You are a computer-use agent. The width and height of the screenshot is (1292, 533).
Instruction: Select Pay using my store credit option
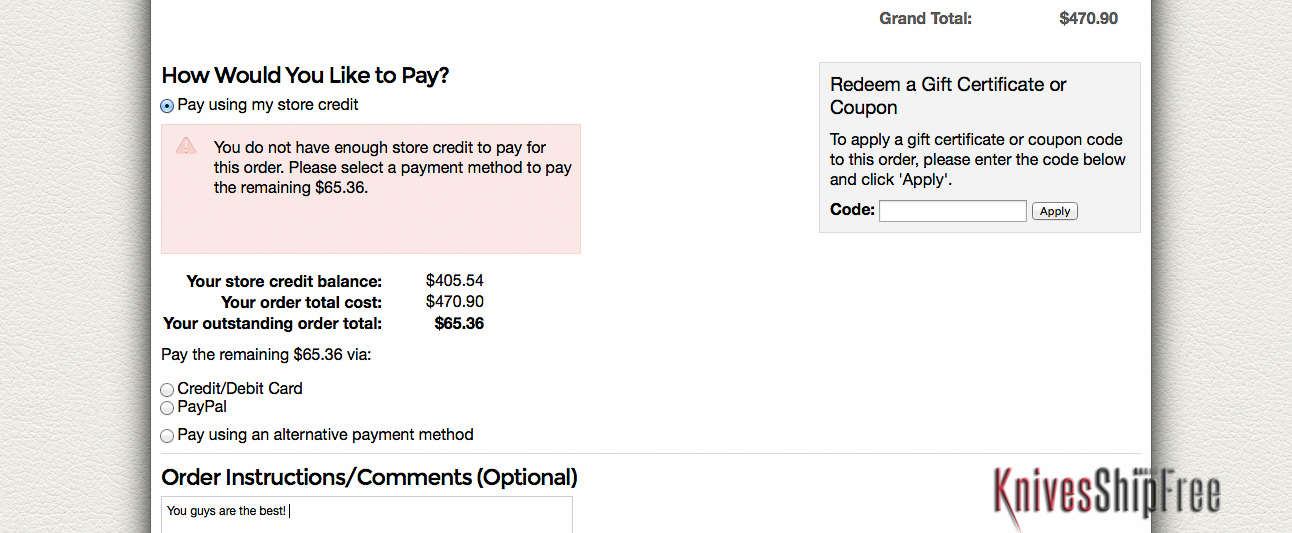pos(167,105)
